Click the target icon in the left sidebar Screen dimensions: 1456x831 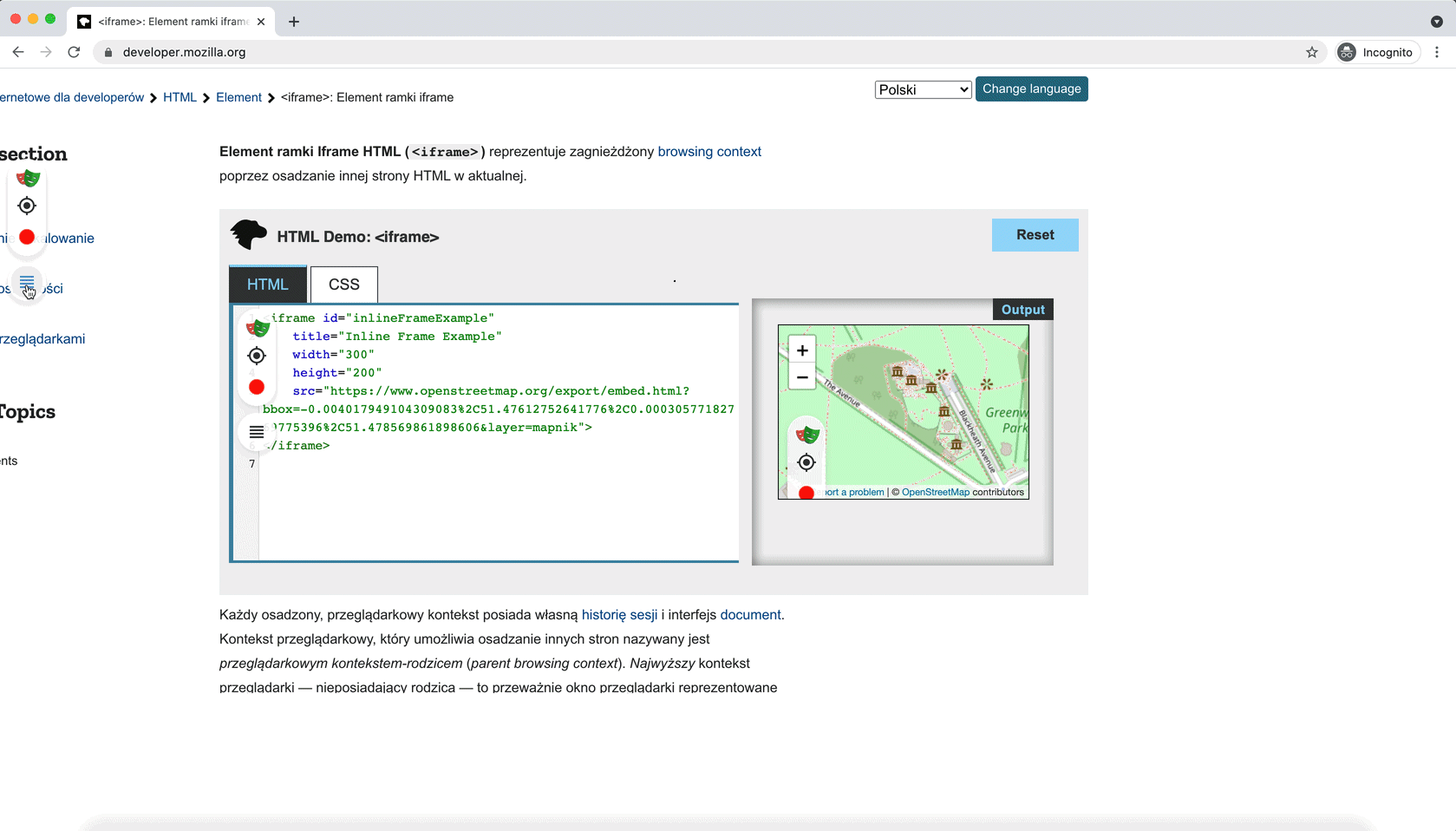(x=27, y=206)
